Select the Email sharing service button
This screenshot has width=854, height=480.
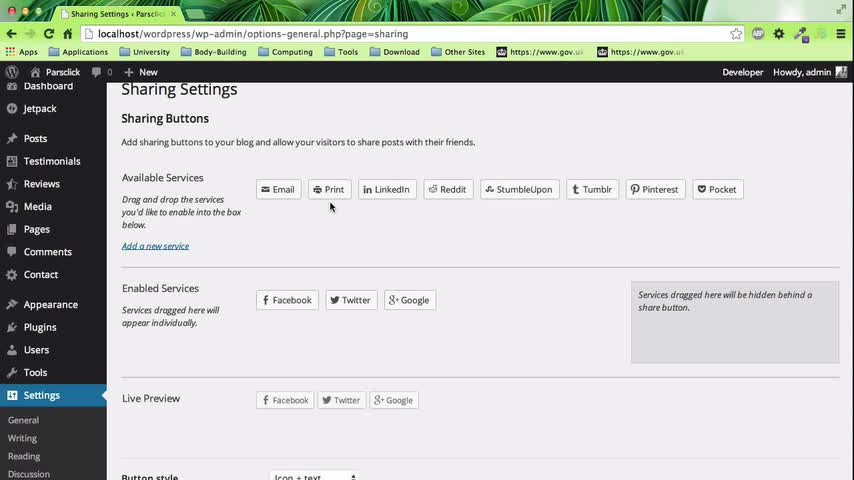tap(278, 190)
